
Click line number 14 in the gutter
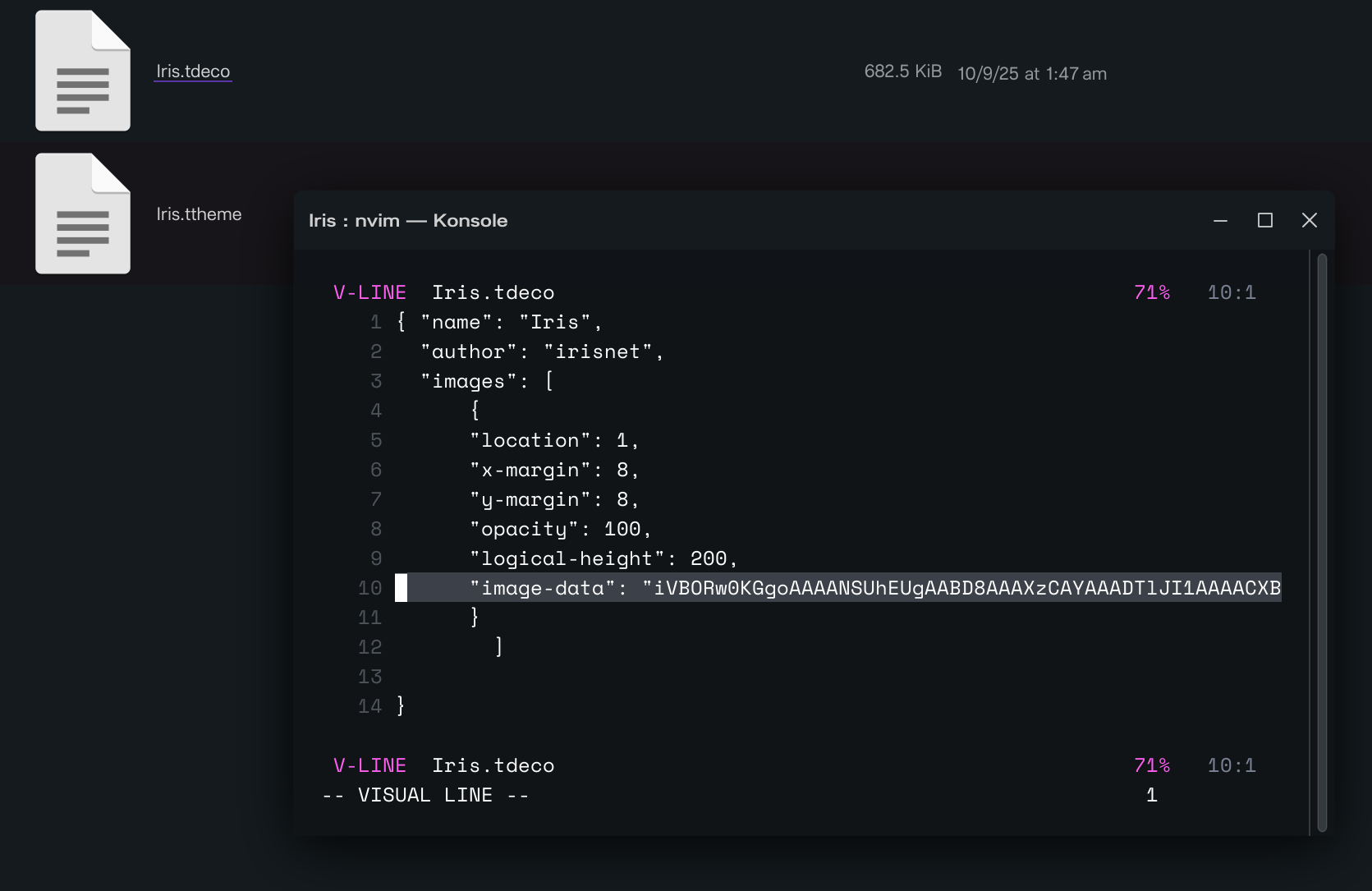click(x=369, y=706)
